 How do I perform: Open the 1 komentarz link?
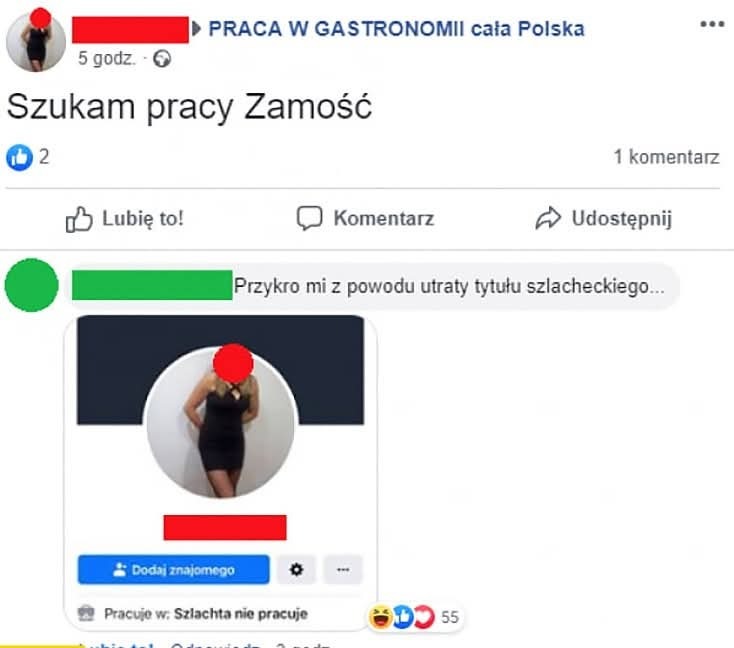pos(666,157)
